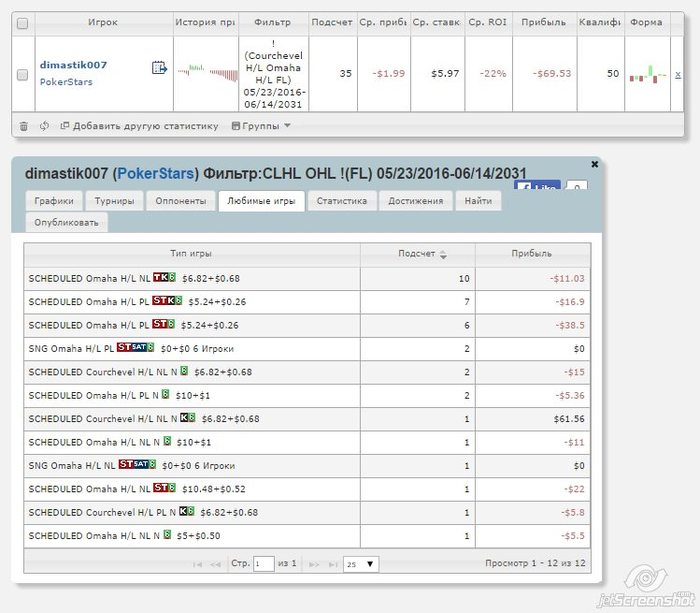Sort by the Подсчет column in the games table
This screenshot has width=700, height=613.
coord(417,254)
